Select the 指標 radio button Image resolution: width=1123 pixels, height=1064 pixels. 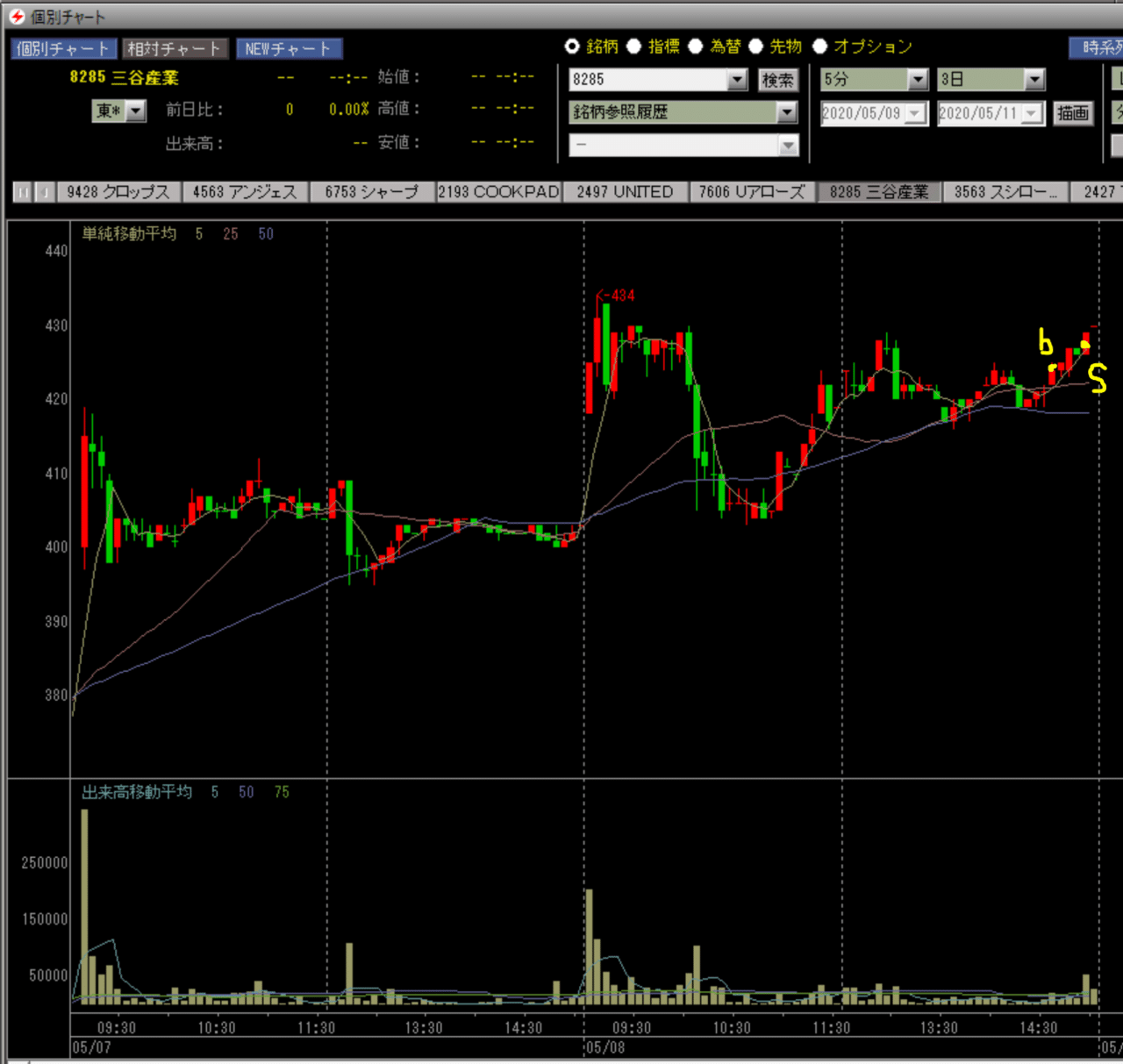click(633, 46)
